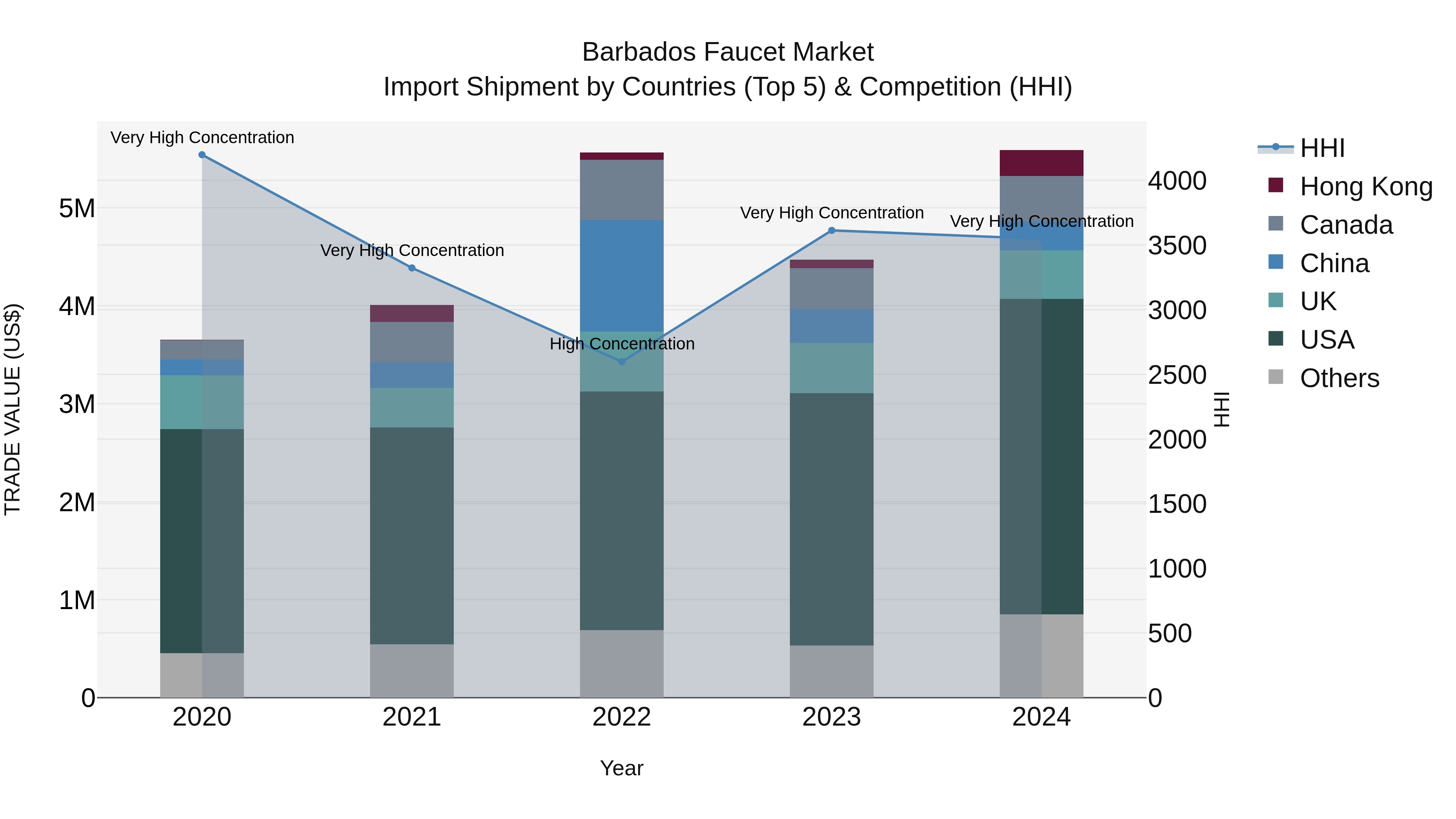This screenshot has height=819, width=1456.
Task: Click 'High Concentration' annotation at 2022
Action: coord(622,344)
